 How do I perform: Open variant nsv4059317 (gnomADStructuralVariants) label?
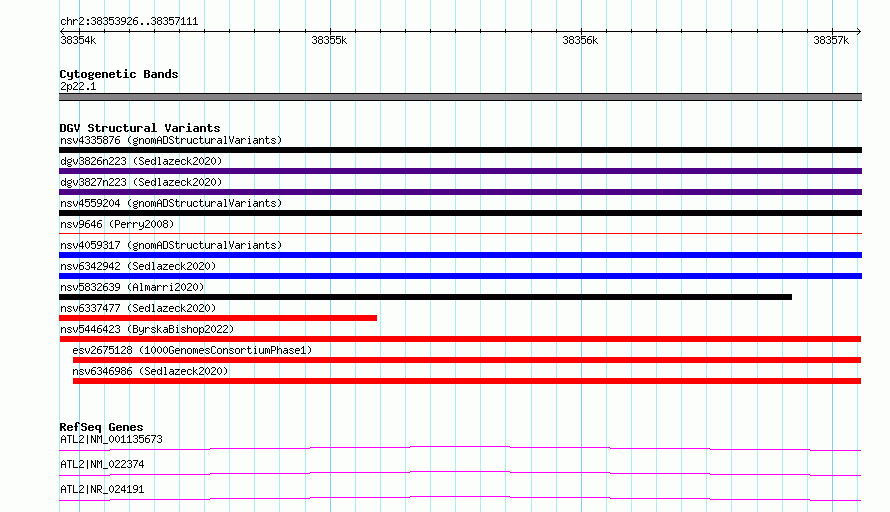(x=171, y=245)
